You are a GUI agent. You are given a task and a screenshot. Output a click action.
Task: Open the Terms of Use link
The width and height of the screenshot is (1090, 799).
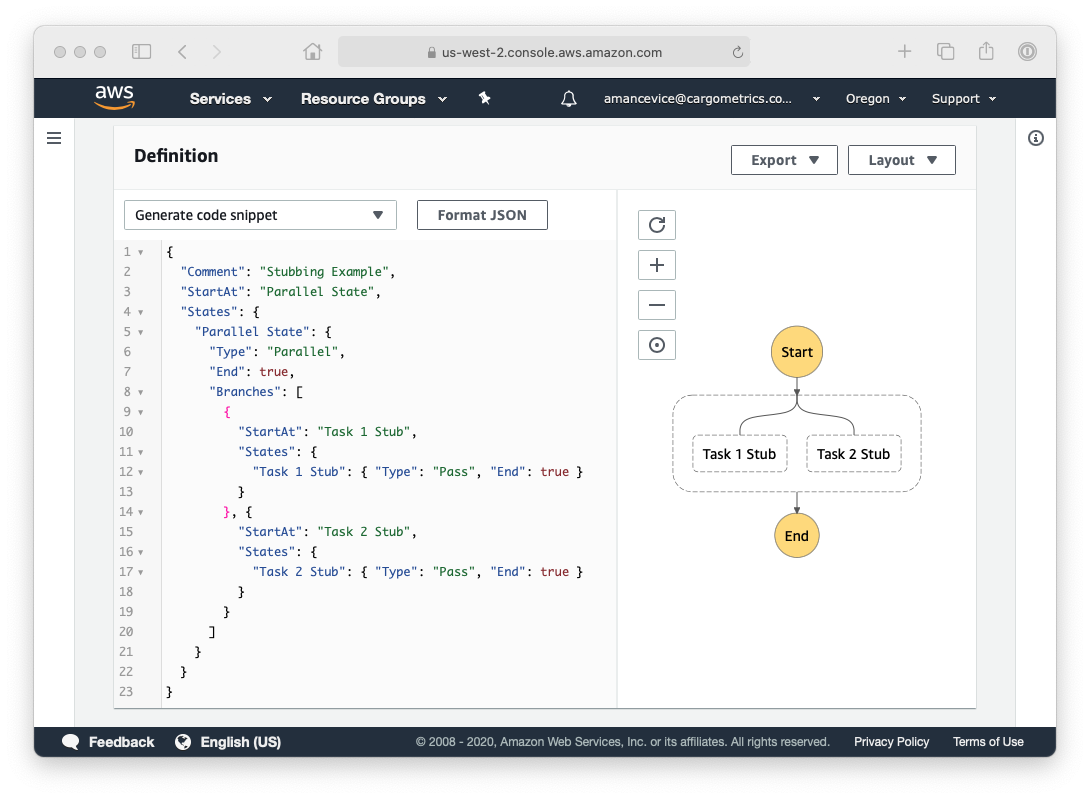tap(988, 742)
